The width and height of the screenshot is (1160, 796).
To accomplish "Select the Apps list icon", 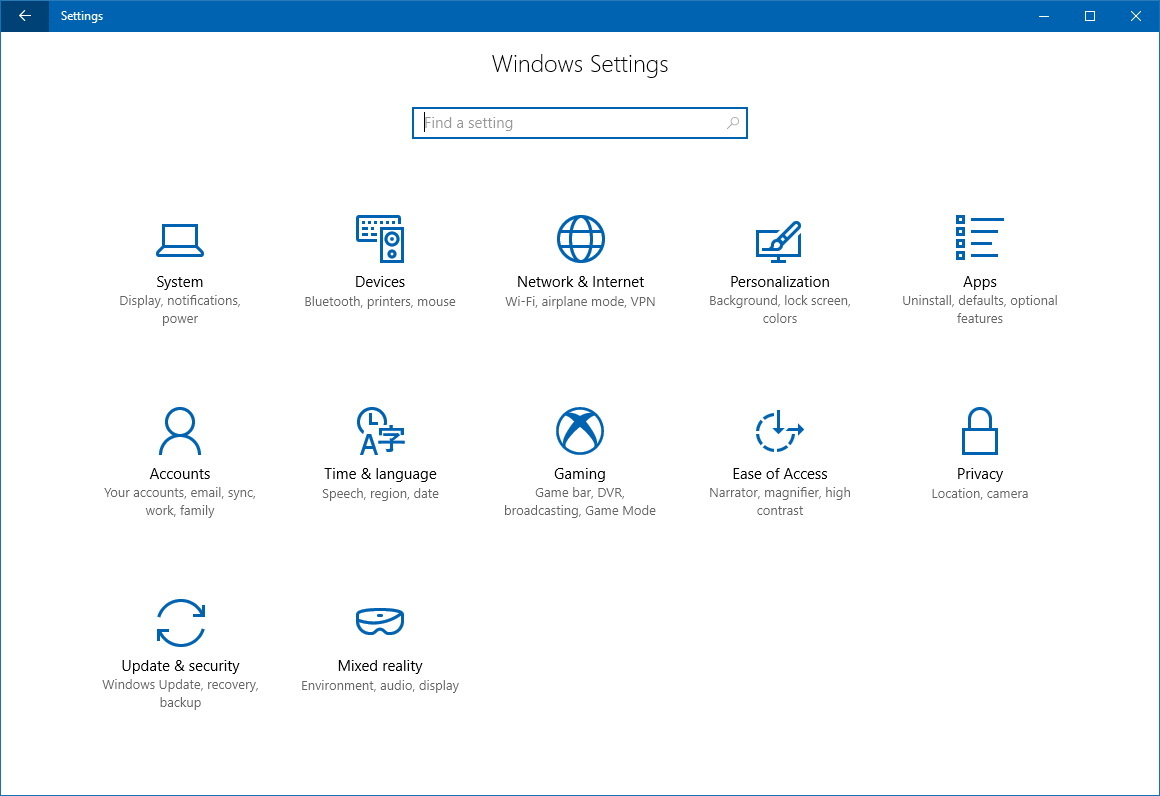I will [x=979, y=237].
